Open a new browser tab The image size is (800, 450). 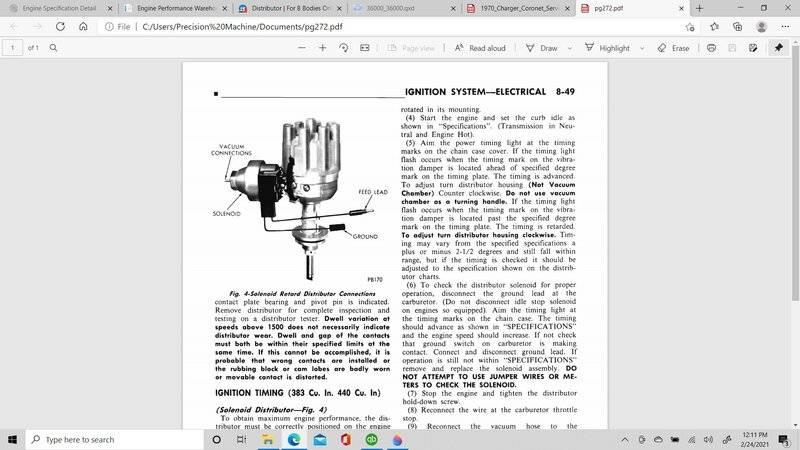[x=699, y=8]
